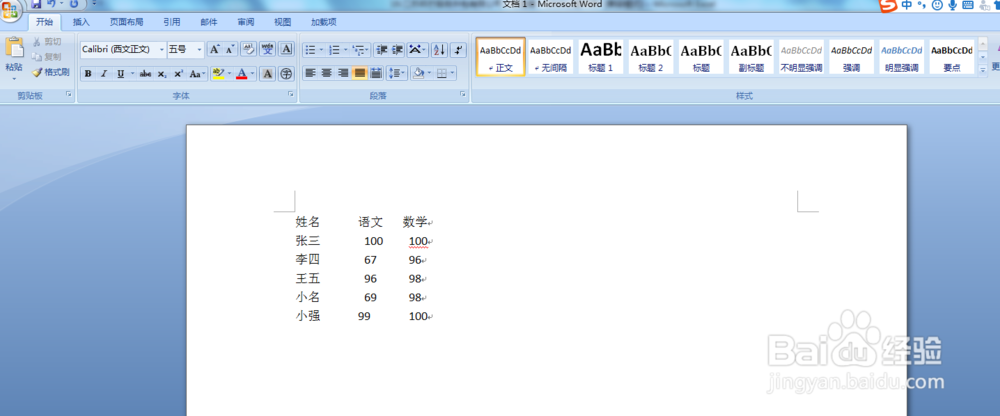Screen dimensions: 1000x416
Task: Toggle underline formatting
Action: click(x=120, y=74)
